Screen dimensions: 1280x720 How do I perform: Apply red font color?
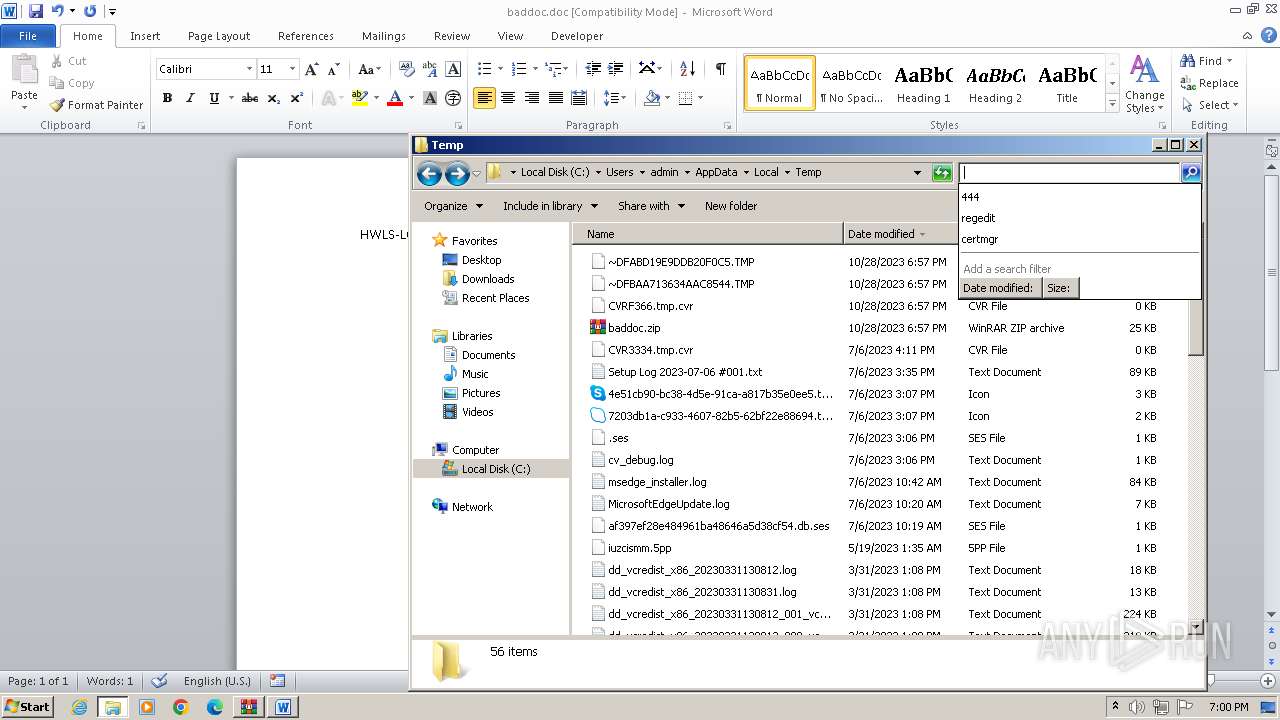point(395,98)
